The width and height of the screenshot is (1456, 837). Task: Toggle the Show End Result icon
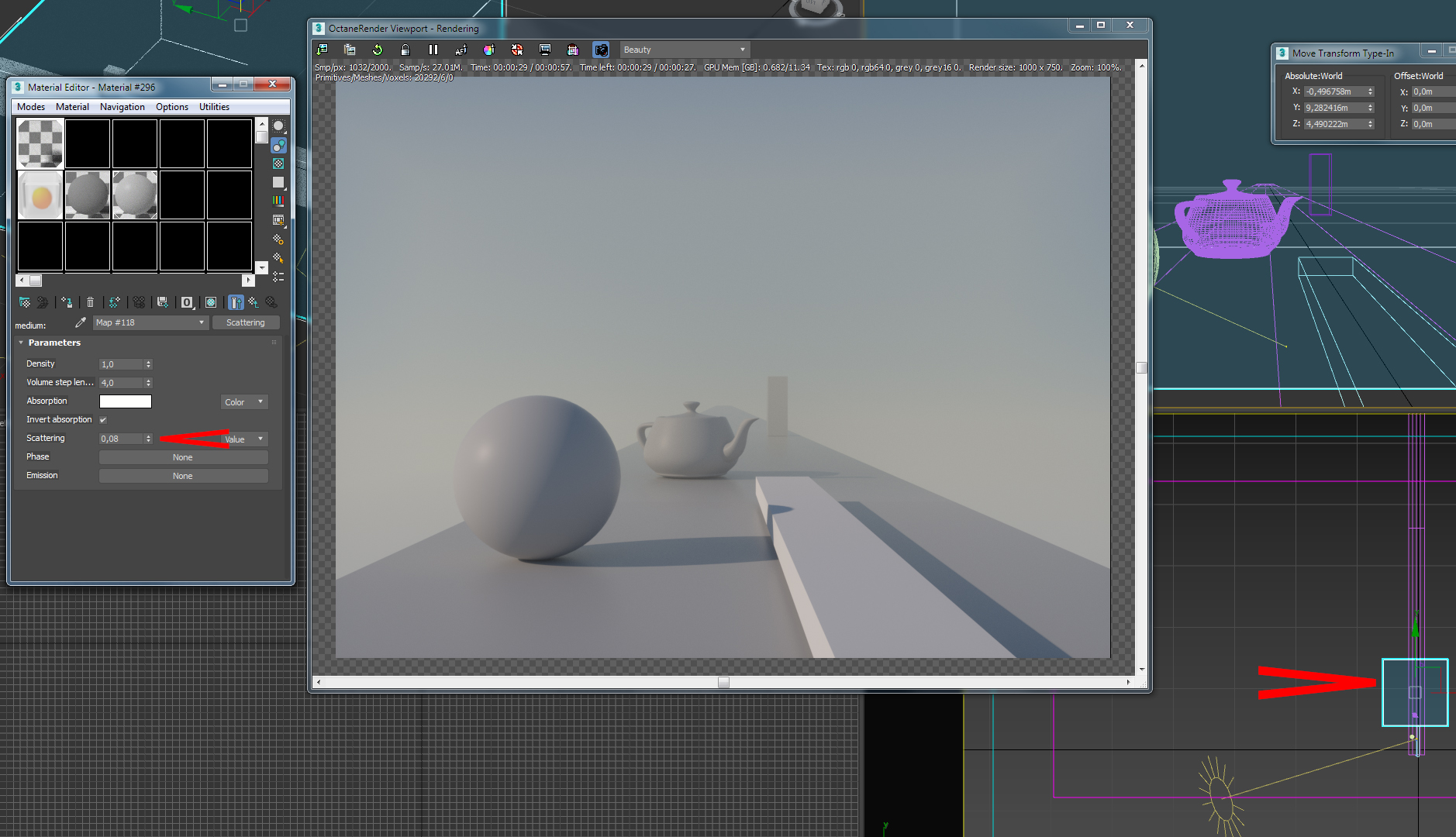[236, 302]
